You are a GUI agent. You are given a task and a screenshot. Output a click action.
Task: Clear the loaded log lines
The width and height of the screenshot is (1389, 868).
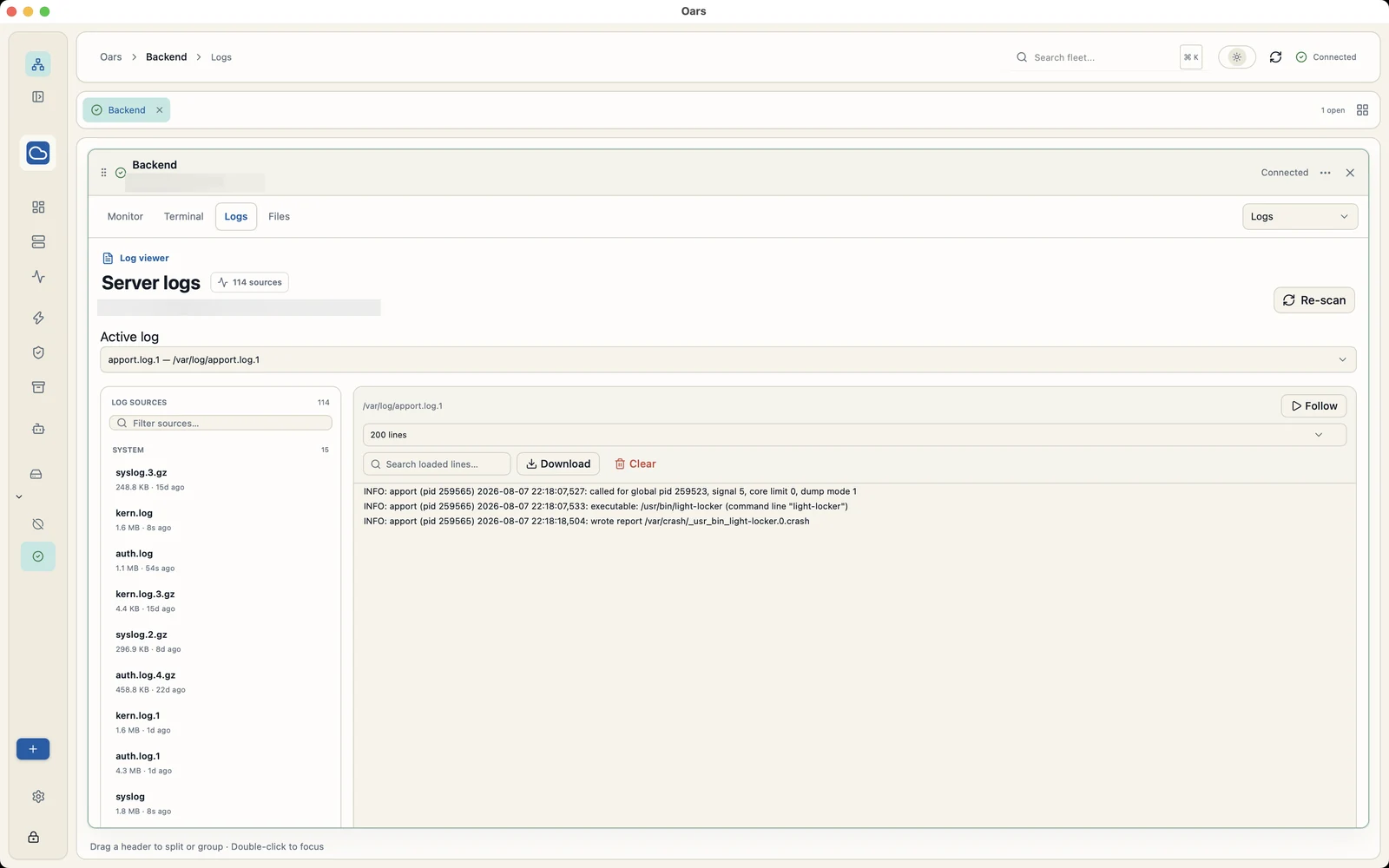pos(635,464)
